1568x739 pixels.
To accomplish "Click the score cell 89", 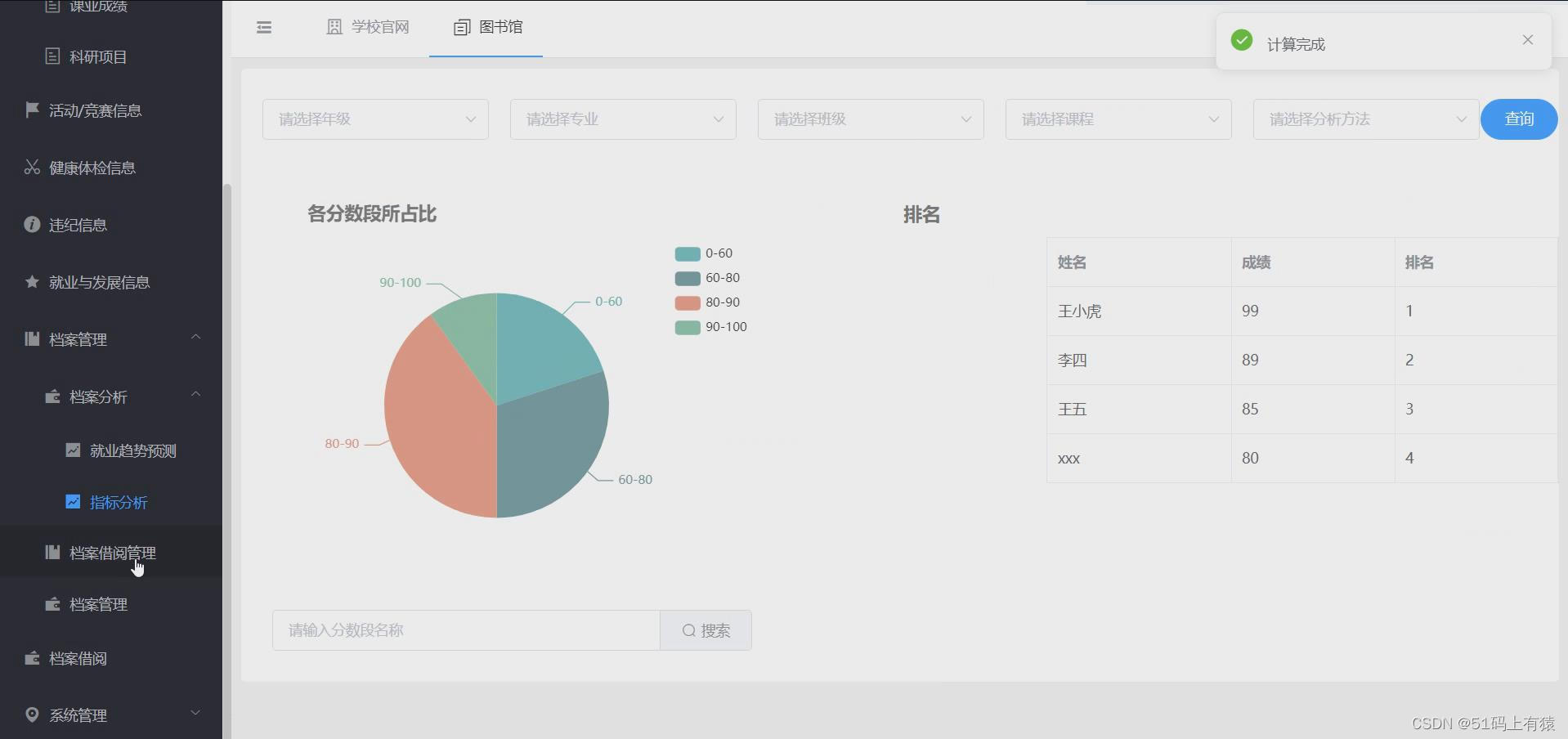I will coord(1313,360).
